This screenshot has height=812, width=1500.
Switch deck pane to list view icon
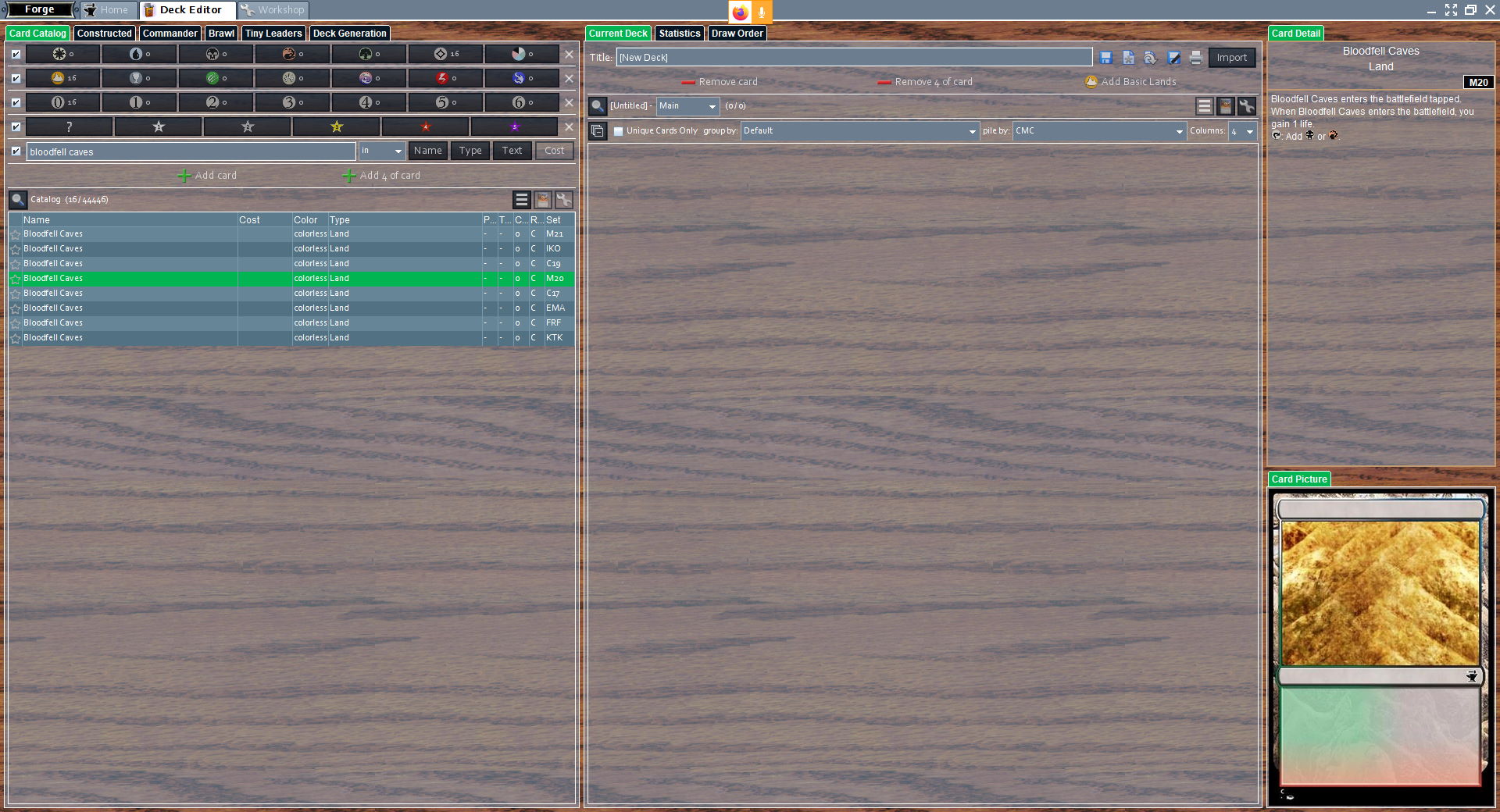coord(1205,106)
